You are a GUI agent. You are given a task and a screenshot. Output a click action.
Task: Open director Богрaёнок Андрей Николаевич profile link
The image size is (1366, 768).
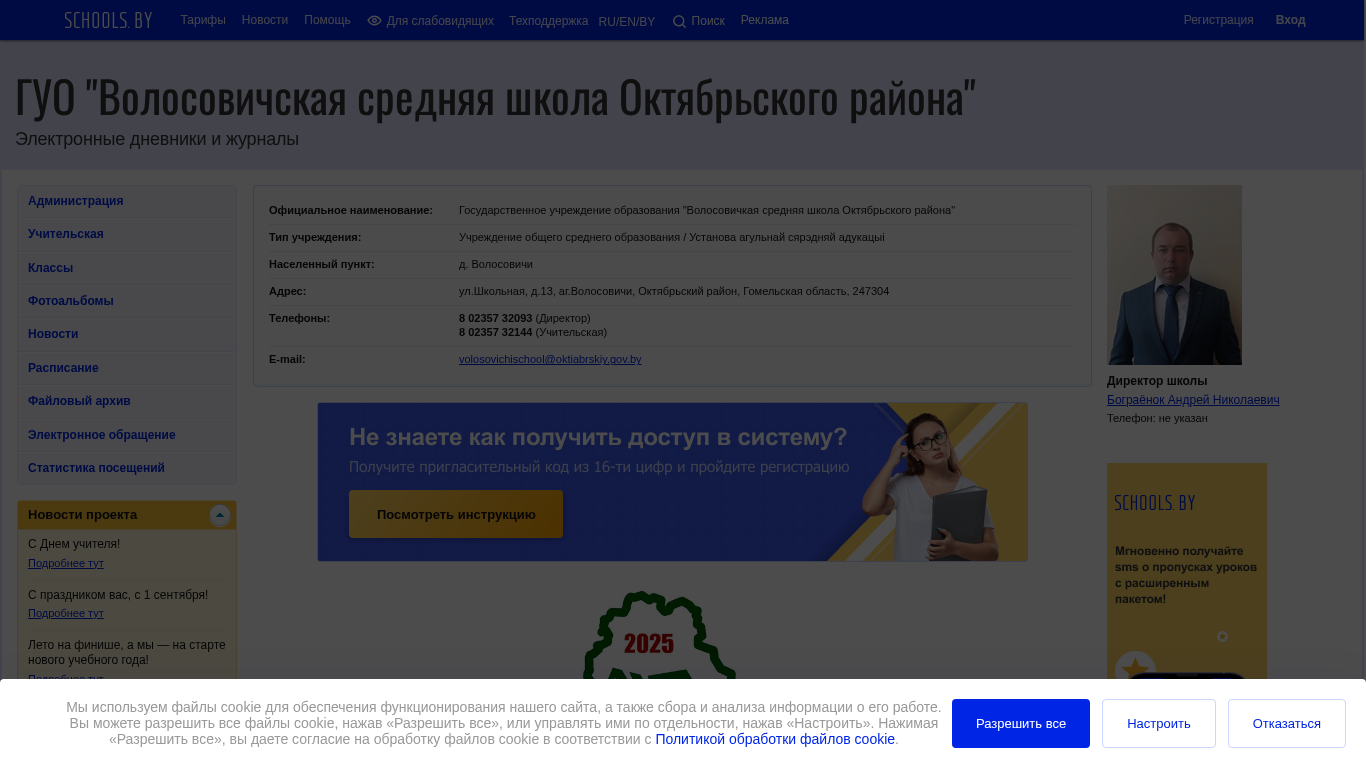point(1193,400)
